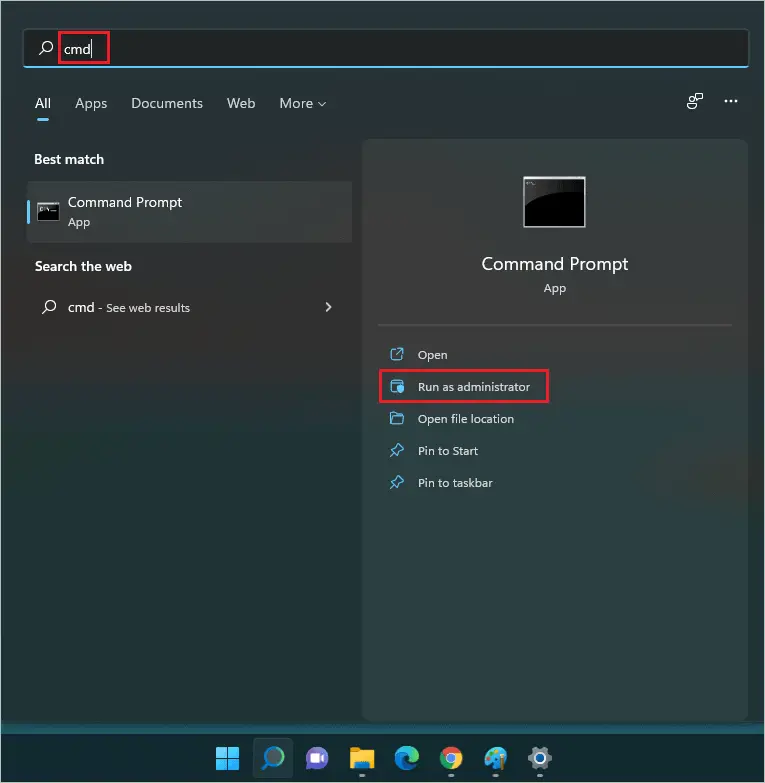Click the web search magnifier beside cmd
The image size is (765, 783).
49,307
